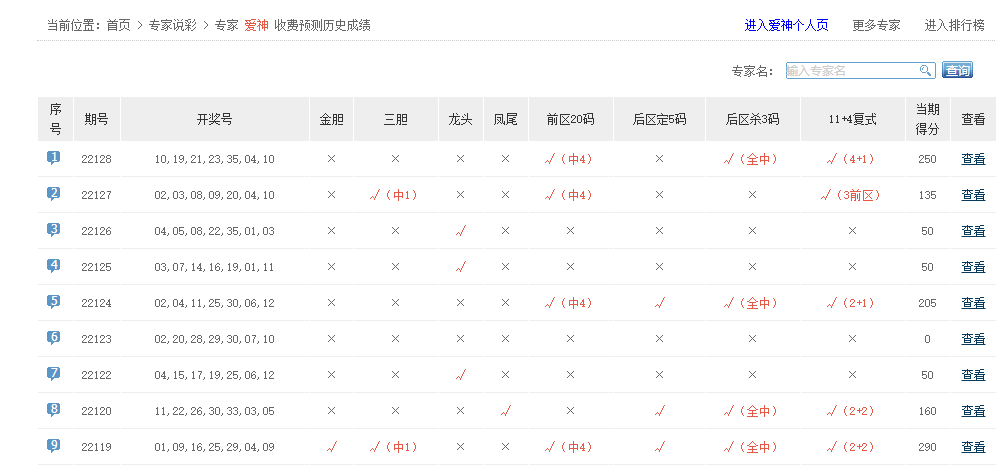Open 查看 link for issue 22124
This screenshot has height=473, width=996.
(x=973, y=303)
